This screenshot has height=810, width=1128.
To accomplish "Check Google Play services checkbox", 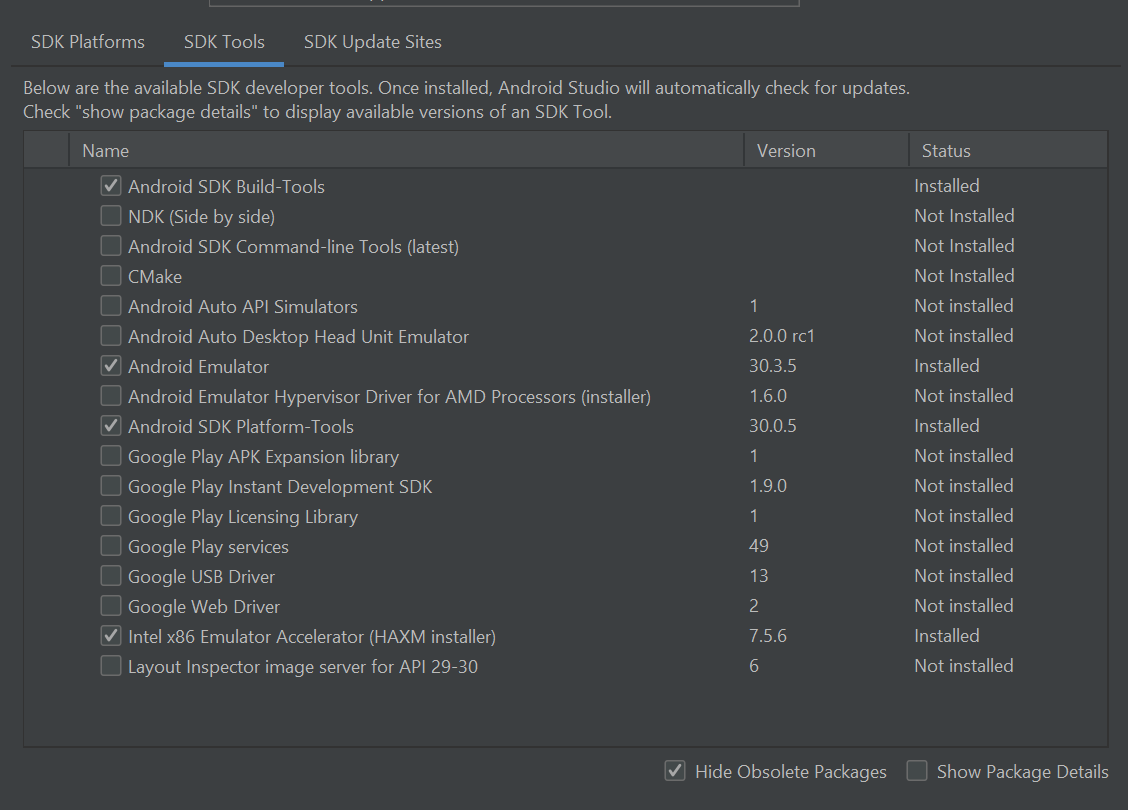I will 111,546.
